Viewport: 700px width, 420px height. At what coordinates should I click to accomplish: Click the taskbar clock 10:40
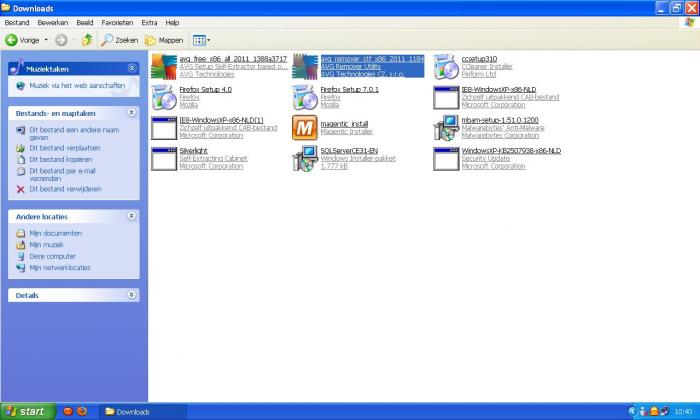pos(683,412)
